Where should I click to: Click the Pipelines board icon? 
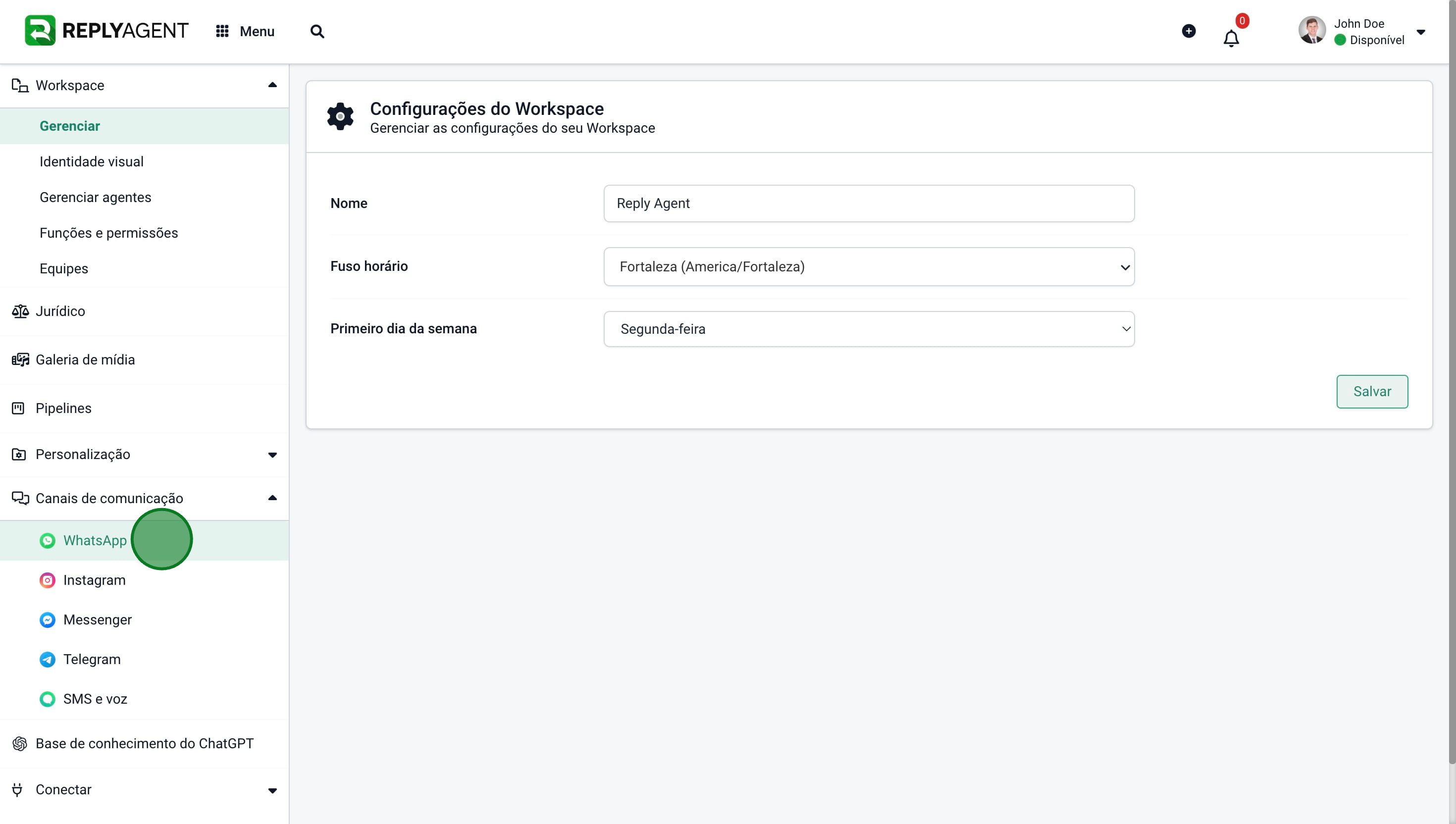18,408
